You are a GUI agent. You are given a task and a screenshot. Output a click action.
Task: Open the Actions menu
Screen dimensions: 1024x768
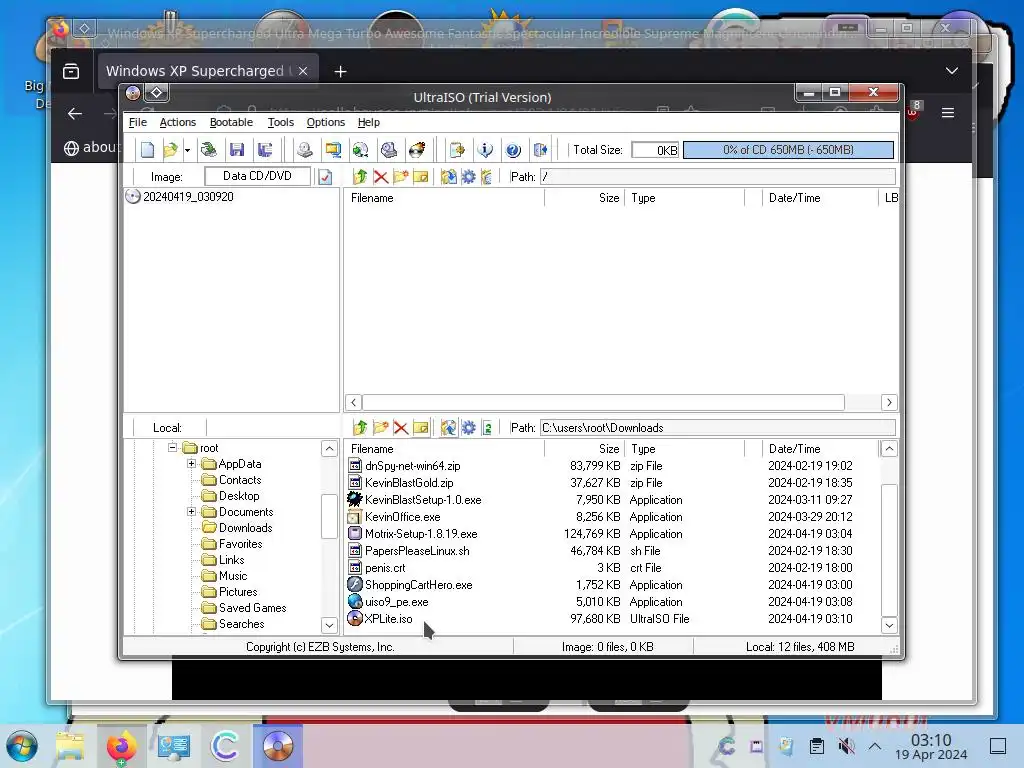(178, 122)
